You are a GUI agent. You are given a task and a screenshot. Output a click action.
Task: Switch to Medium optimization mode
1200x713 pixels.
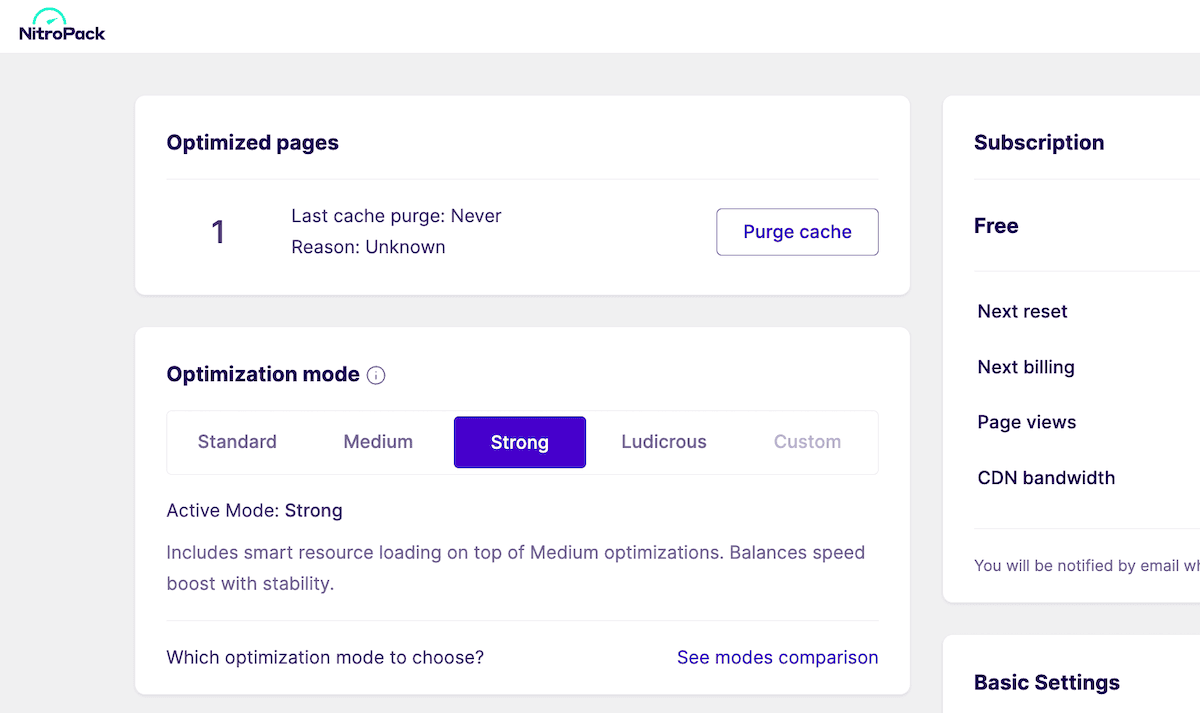[378, 442]
